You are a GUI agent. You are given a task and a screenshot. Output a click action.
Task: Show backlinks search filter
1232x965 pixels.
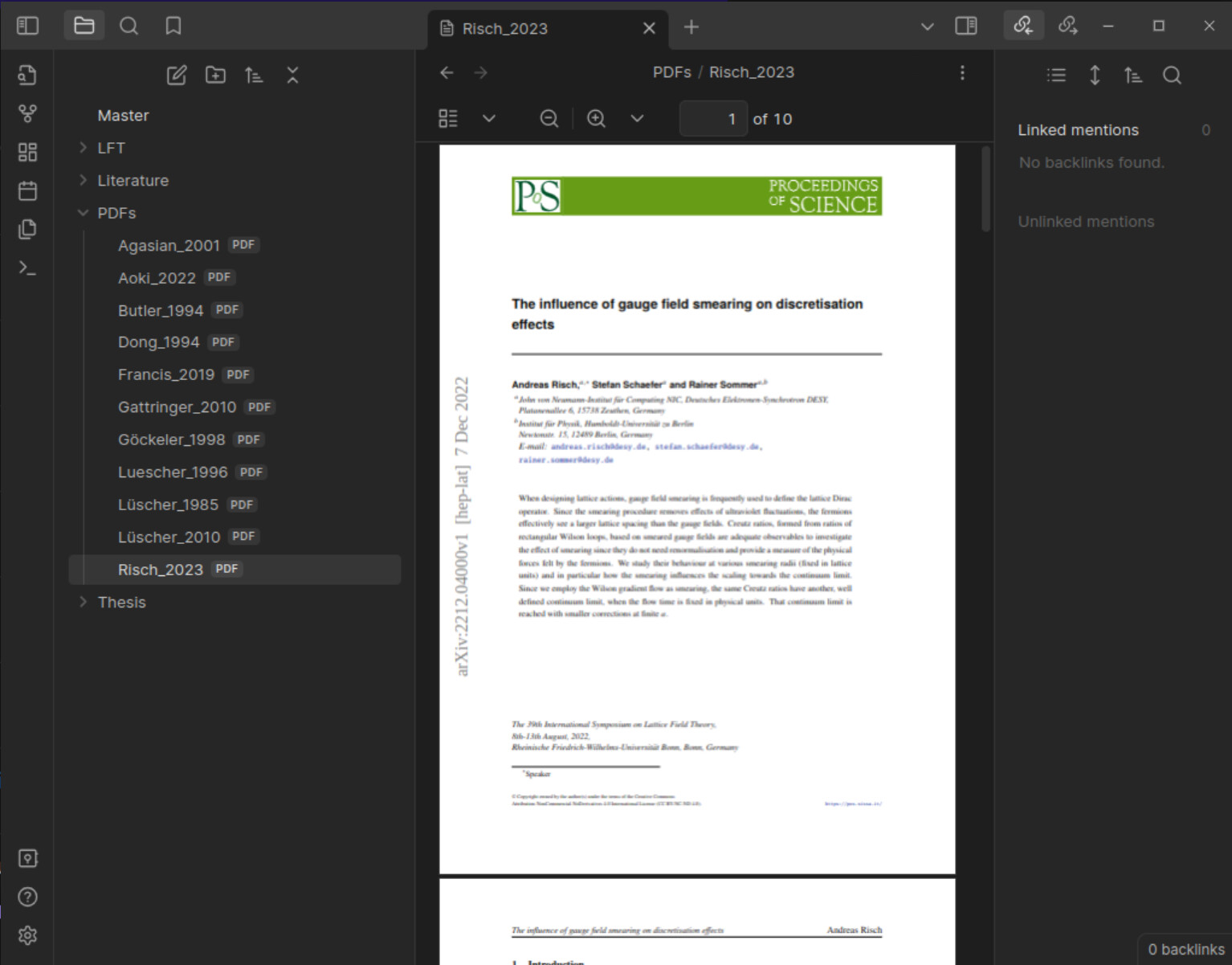1172,76
